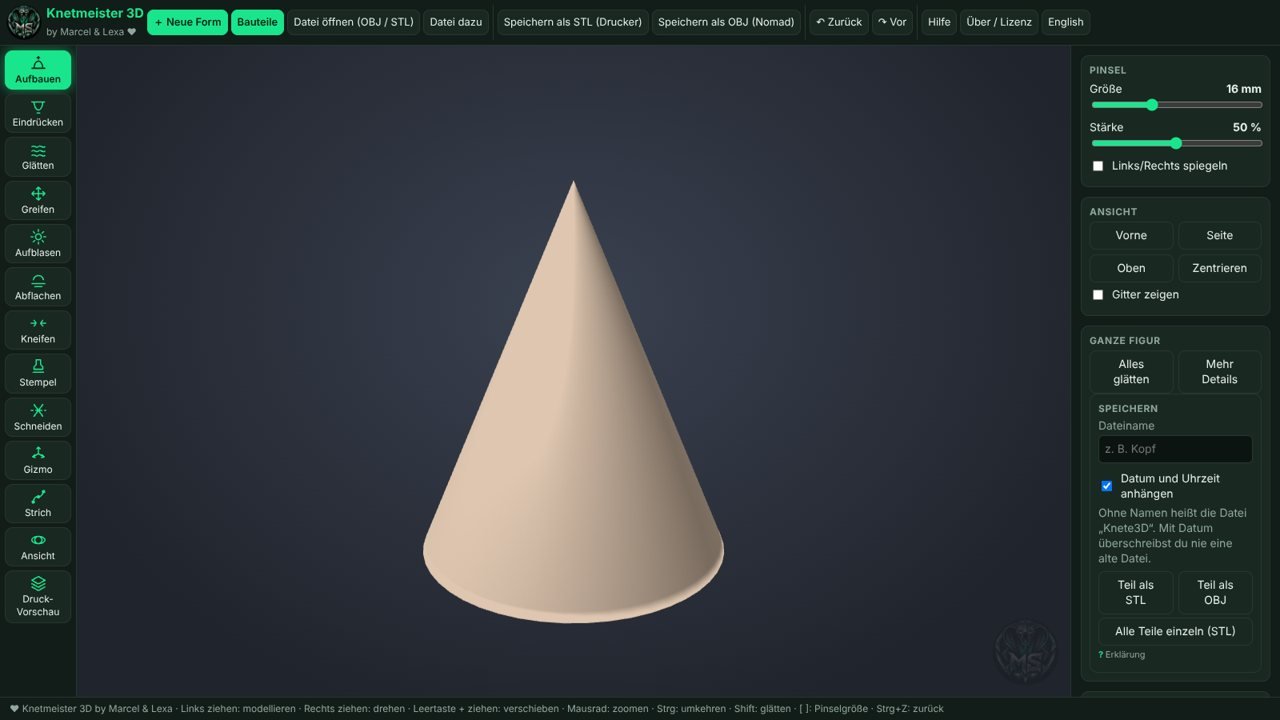Switch language to English

click(1066, 22)
